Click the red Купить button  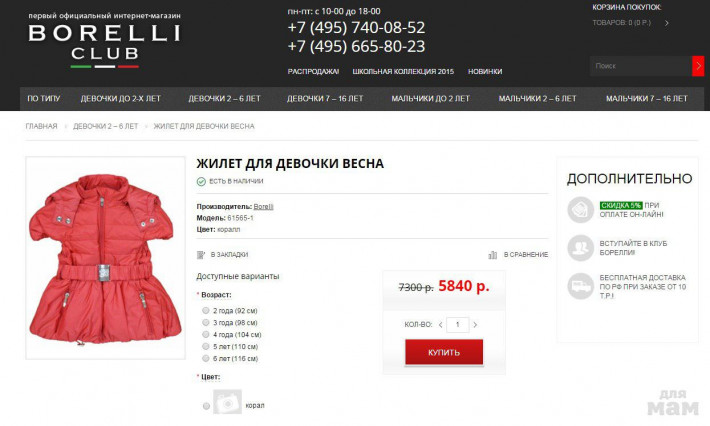tap(444, 352)
